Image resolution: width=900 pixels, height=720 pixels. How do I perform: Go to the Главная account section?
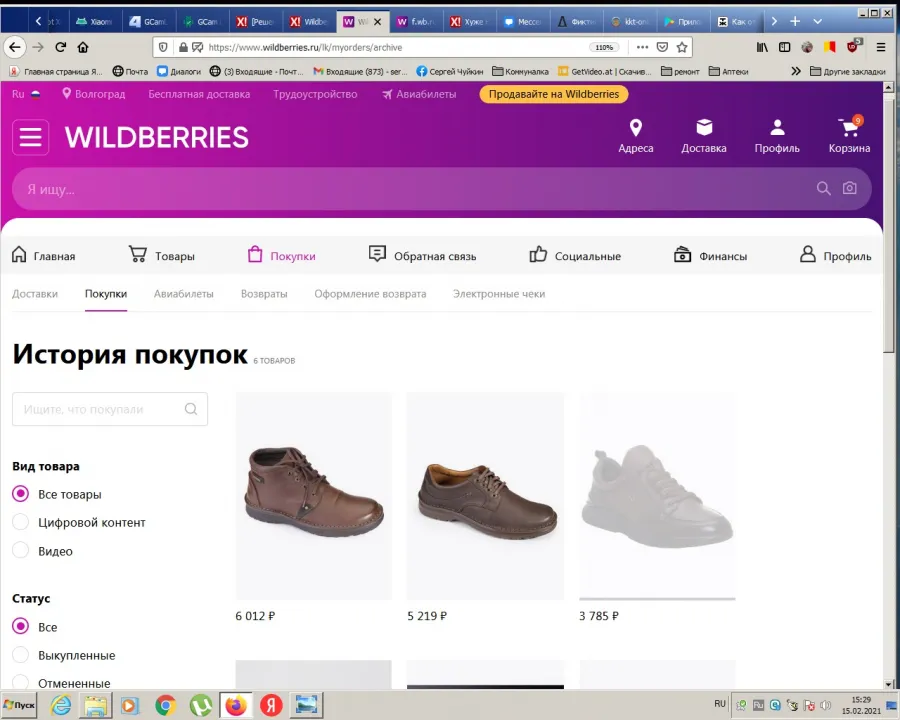tap(44, 255)
